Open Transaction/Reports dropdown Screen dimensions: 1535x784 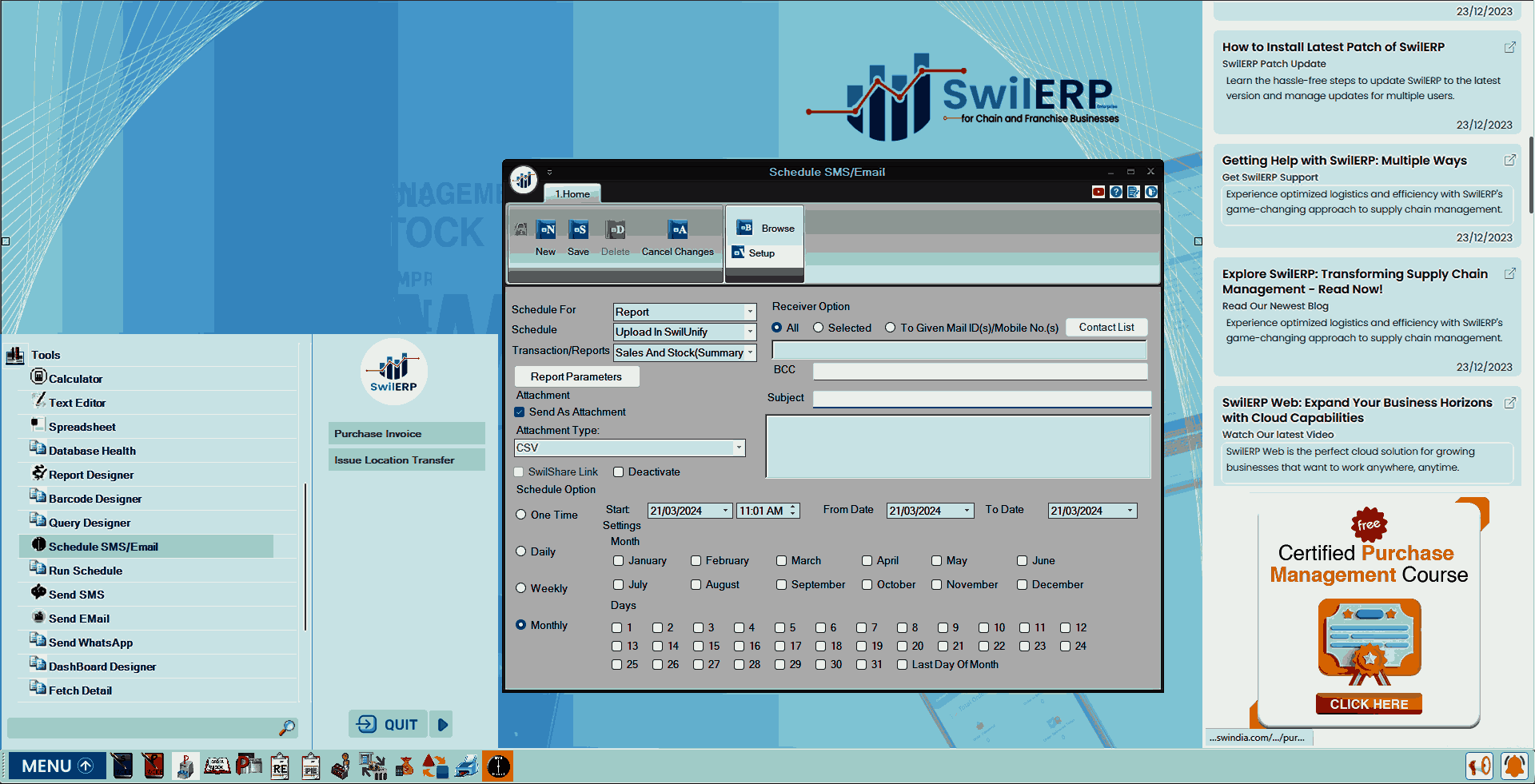coord(750,352)
